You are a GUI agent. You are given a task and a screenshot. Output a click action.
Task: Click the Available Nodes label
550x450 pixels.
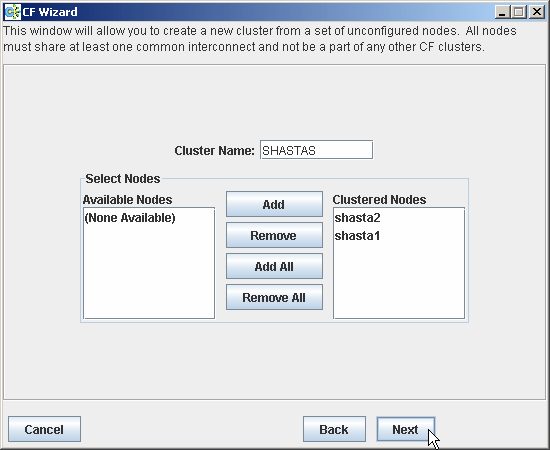click(128, 200)
